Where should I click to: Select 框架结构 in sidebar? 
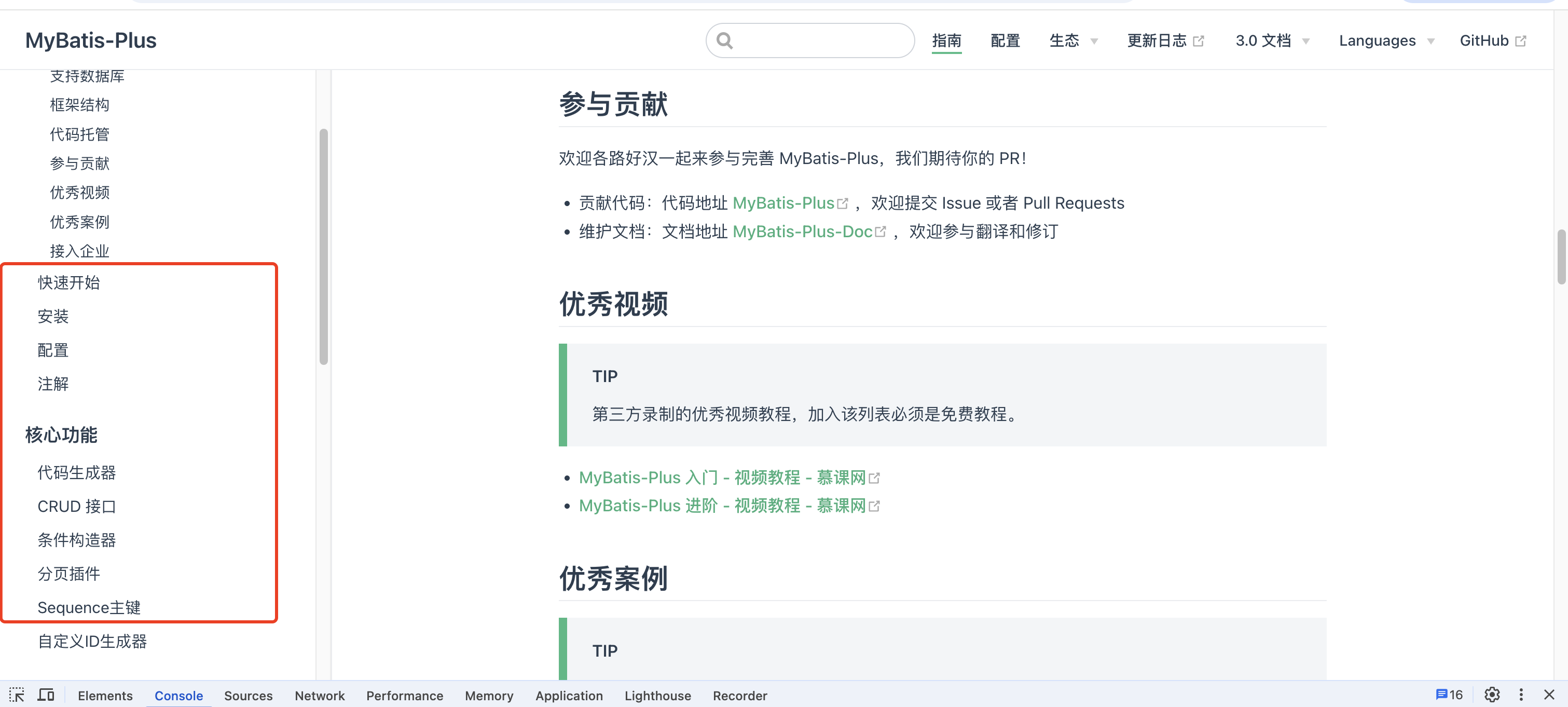coord(80,105)
